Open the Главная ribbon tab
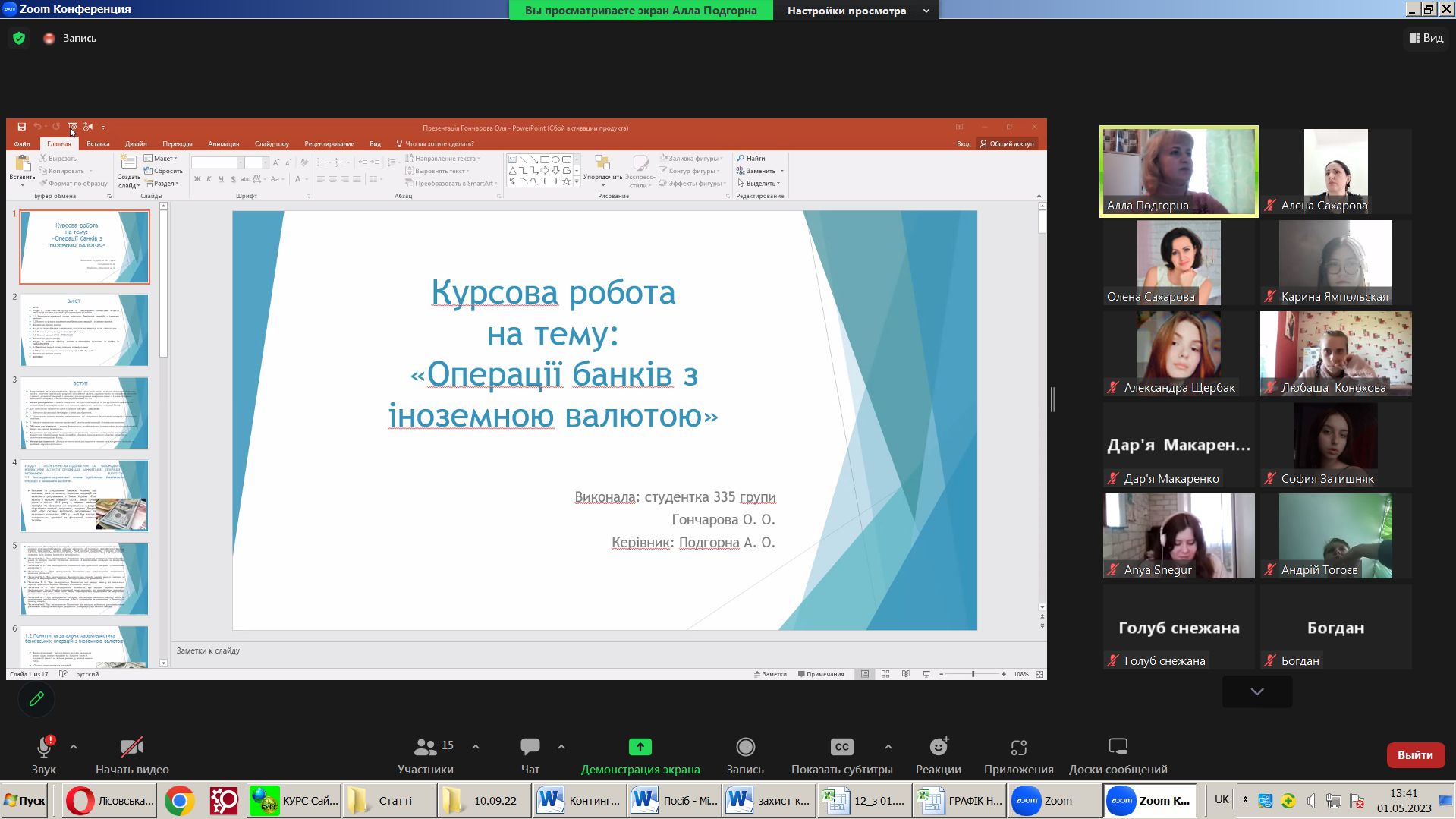Screen dimensions: 1456x819 coord(59,143)
